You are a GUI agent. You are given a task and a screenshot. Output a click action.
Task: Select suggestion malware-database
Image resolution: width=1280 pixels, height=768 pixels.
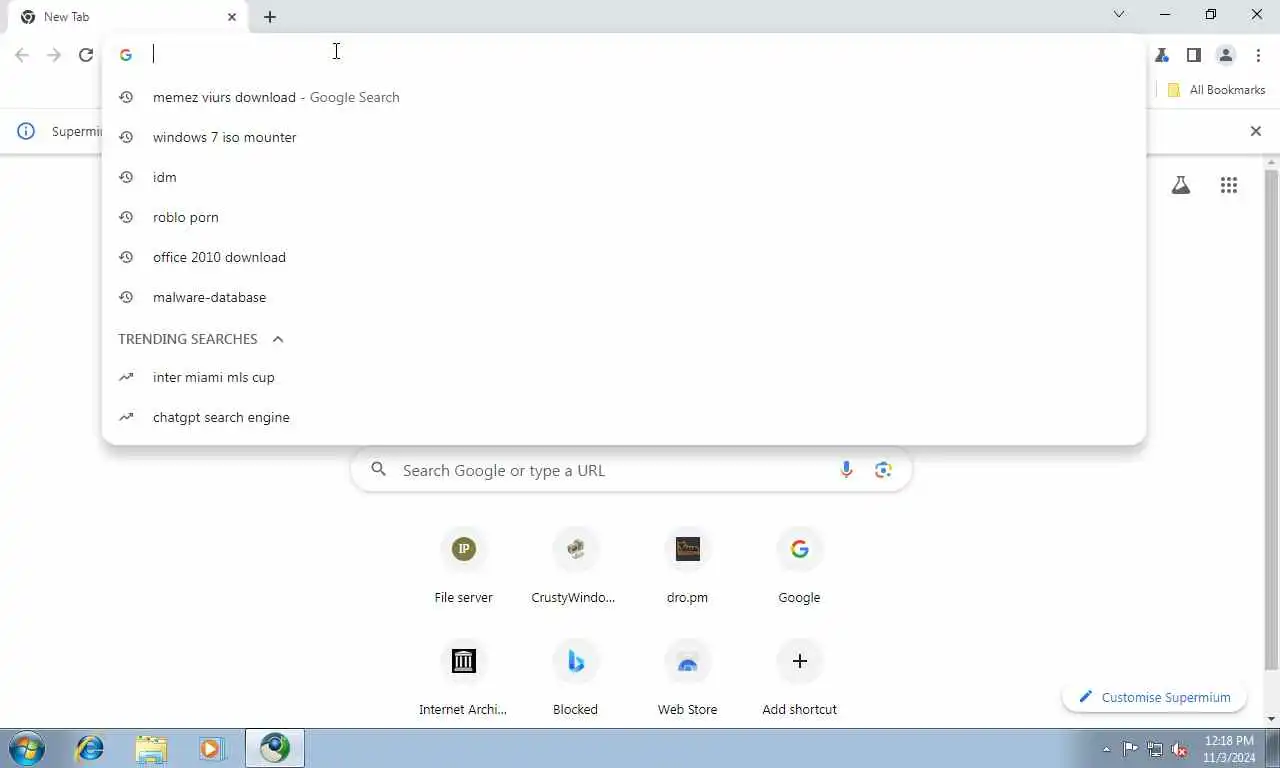pos(624,297)
